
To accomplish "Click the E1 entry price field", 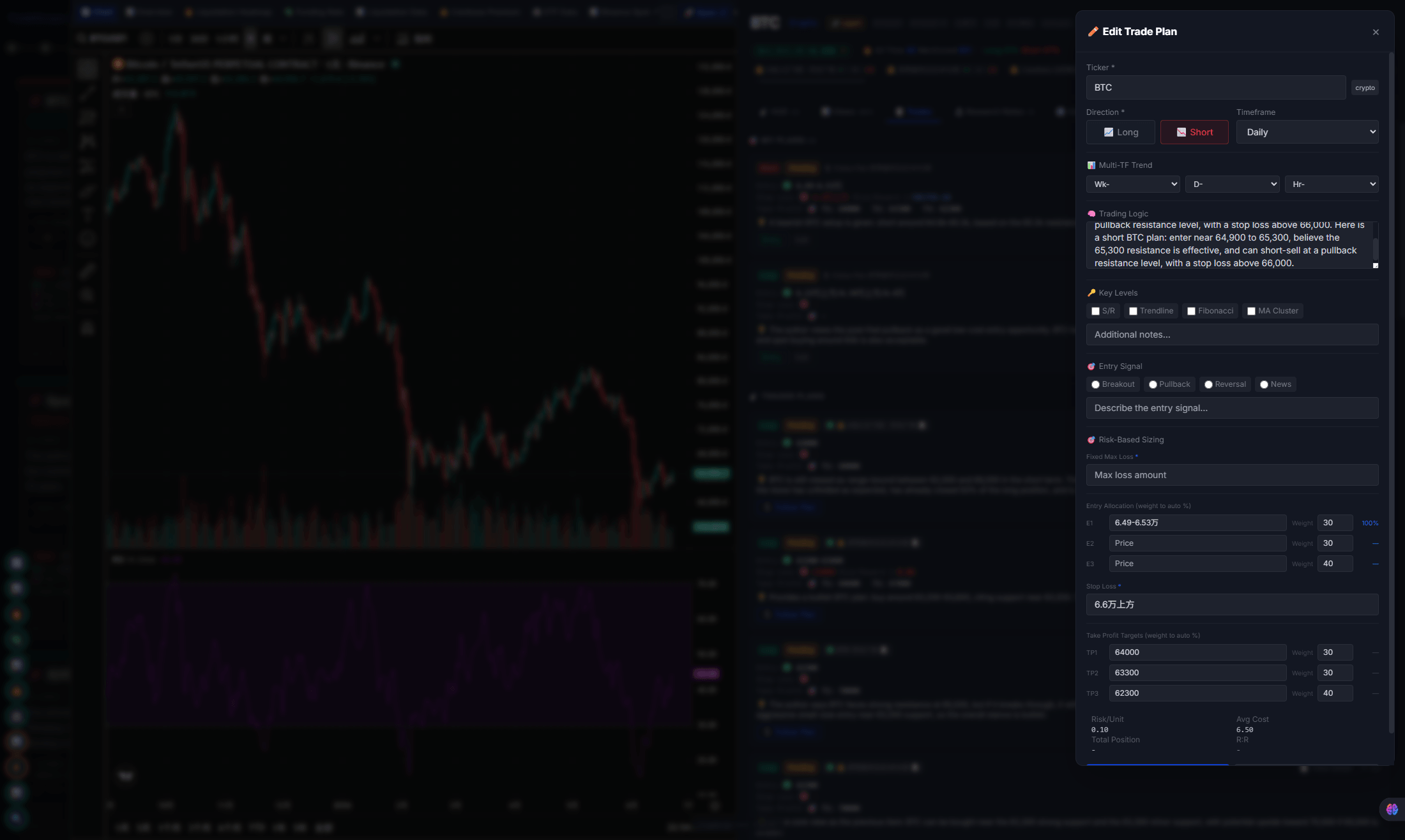I will point(1197,523).
